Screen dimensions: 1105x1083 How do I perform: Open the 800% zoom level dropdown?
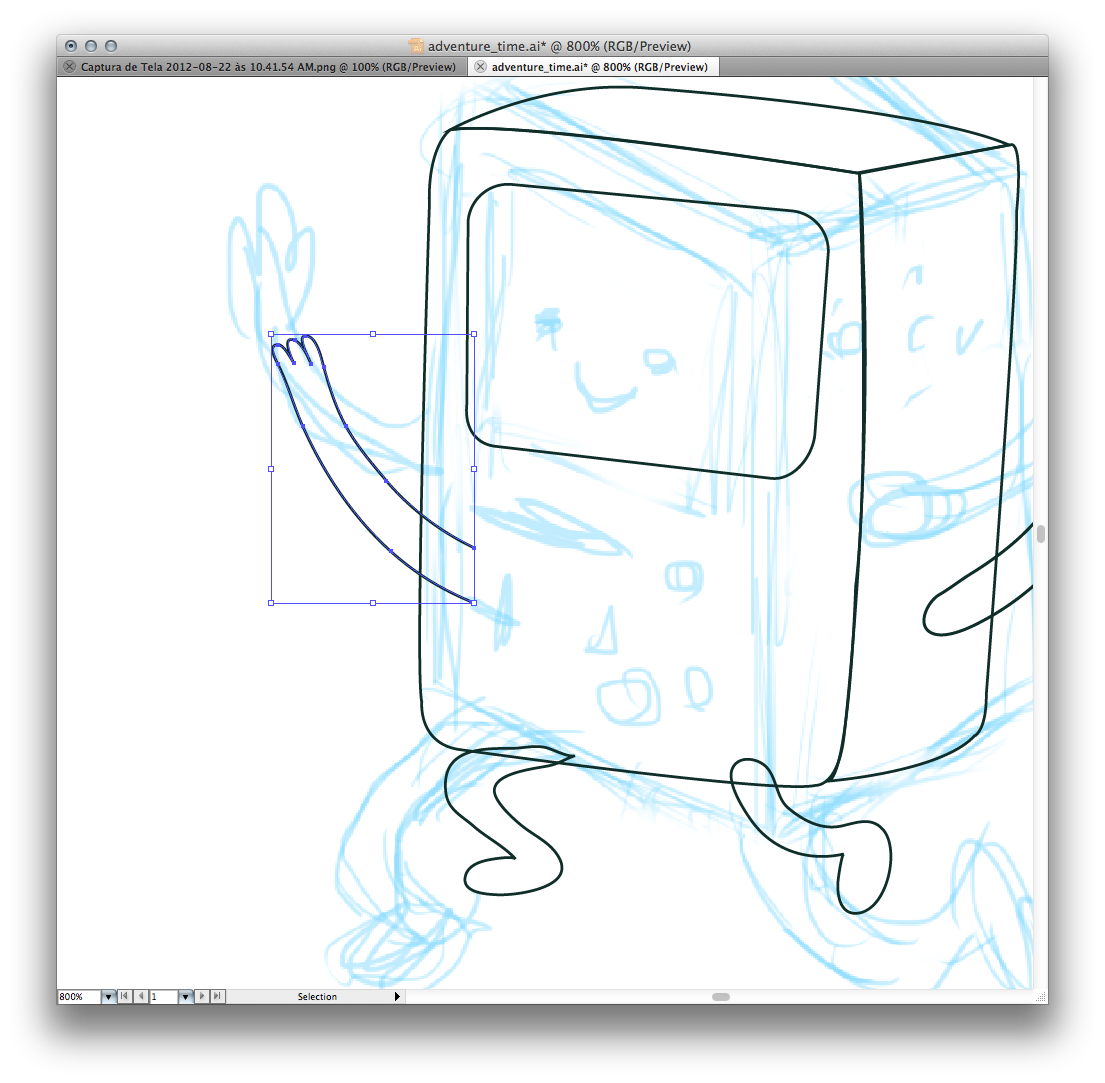click(108, 997)
